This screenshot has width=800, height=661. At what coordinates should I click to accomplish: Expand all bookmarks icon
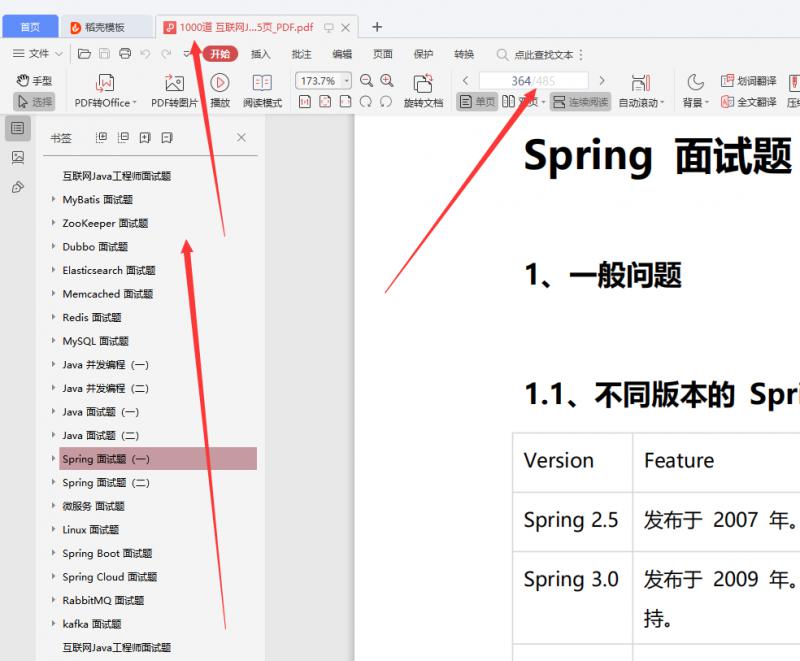(x=102, y=137)
